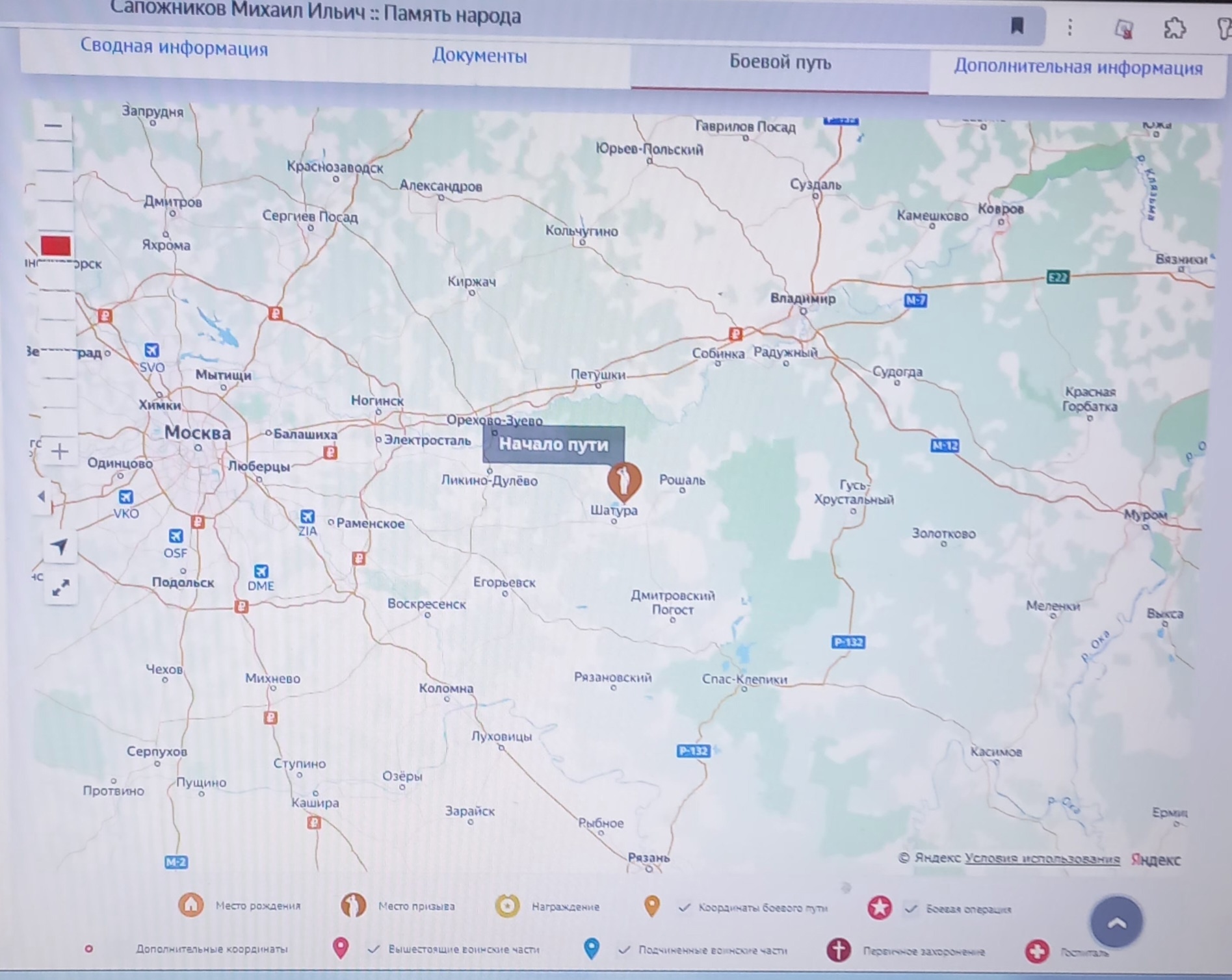The height and width of the screenshot is (980, 1232).
Task: Click the cross Первичное захоронение icon
Action: click(839, 950)
